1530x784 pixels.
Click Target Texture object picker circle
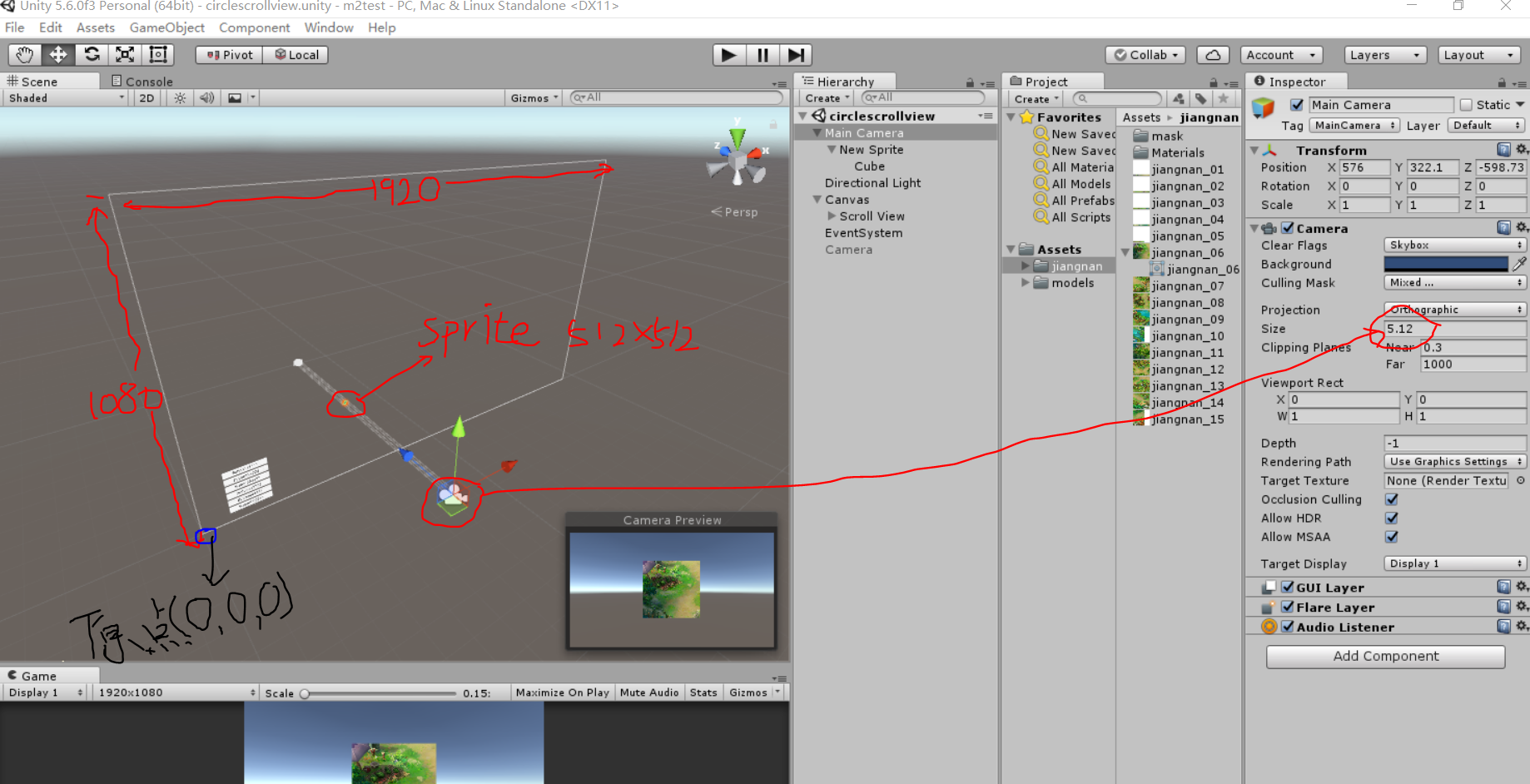[x=1520, y=480]
